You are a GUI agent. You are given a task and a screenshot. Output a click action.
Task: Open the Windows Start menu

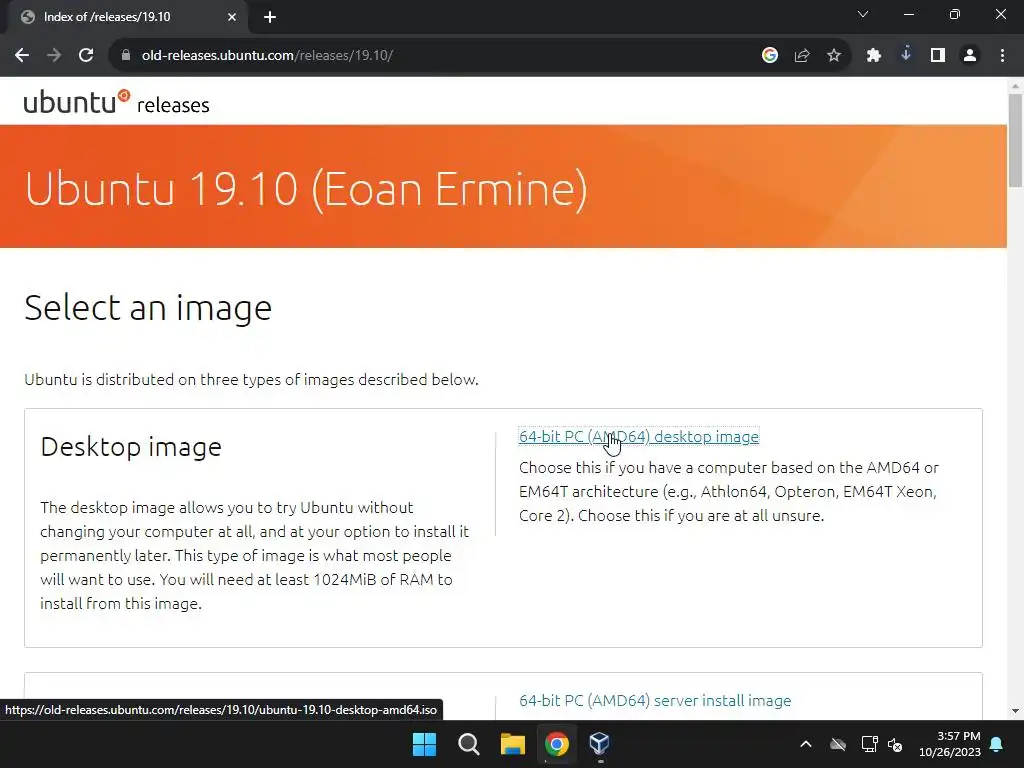point(424,744)
